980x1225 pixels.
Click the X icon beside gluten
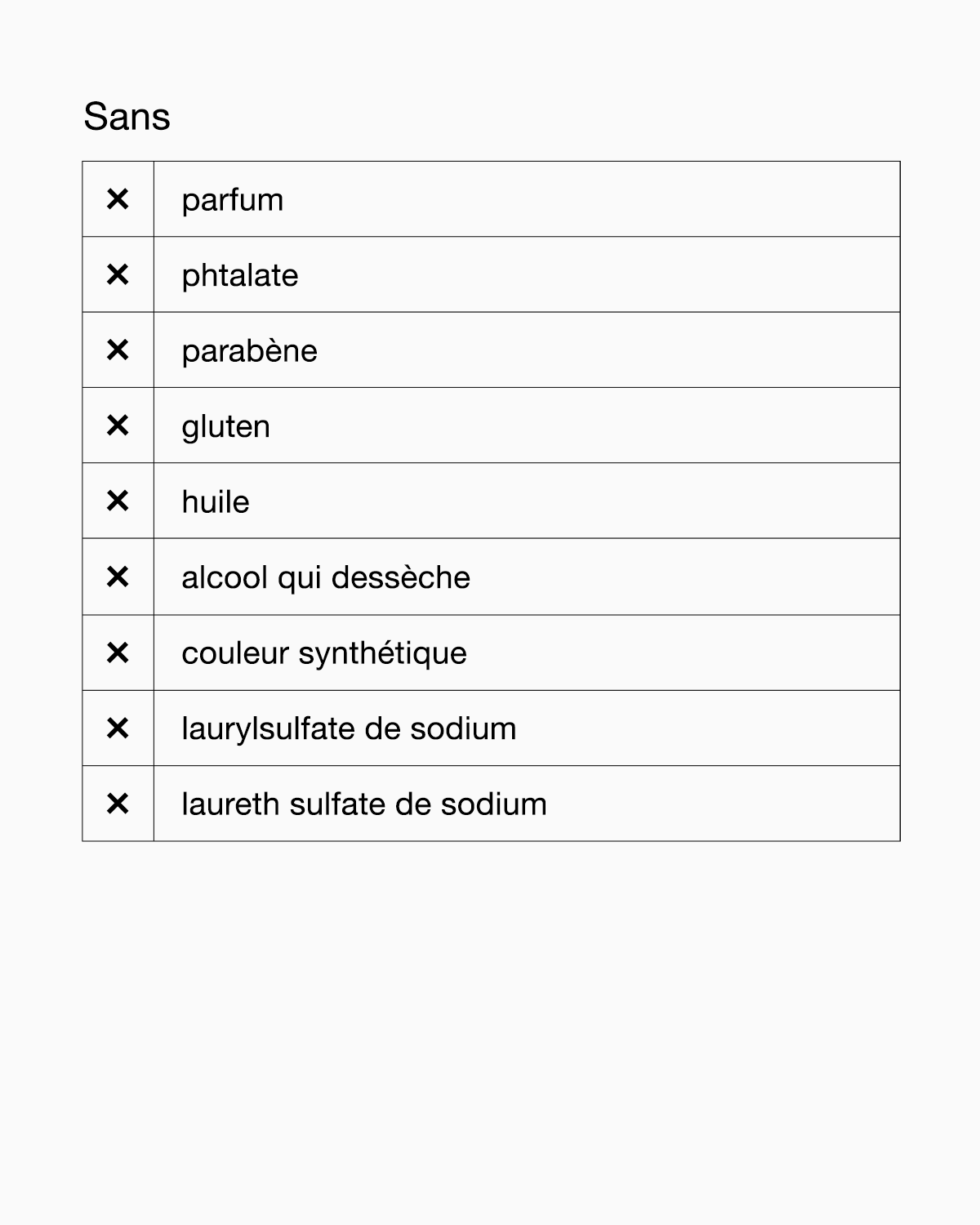(118, 425)
